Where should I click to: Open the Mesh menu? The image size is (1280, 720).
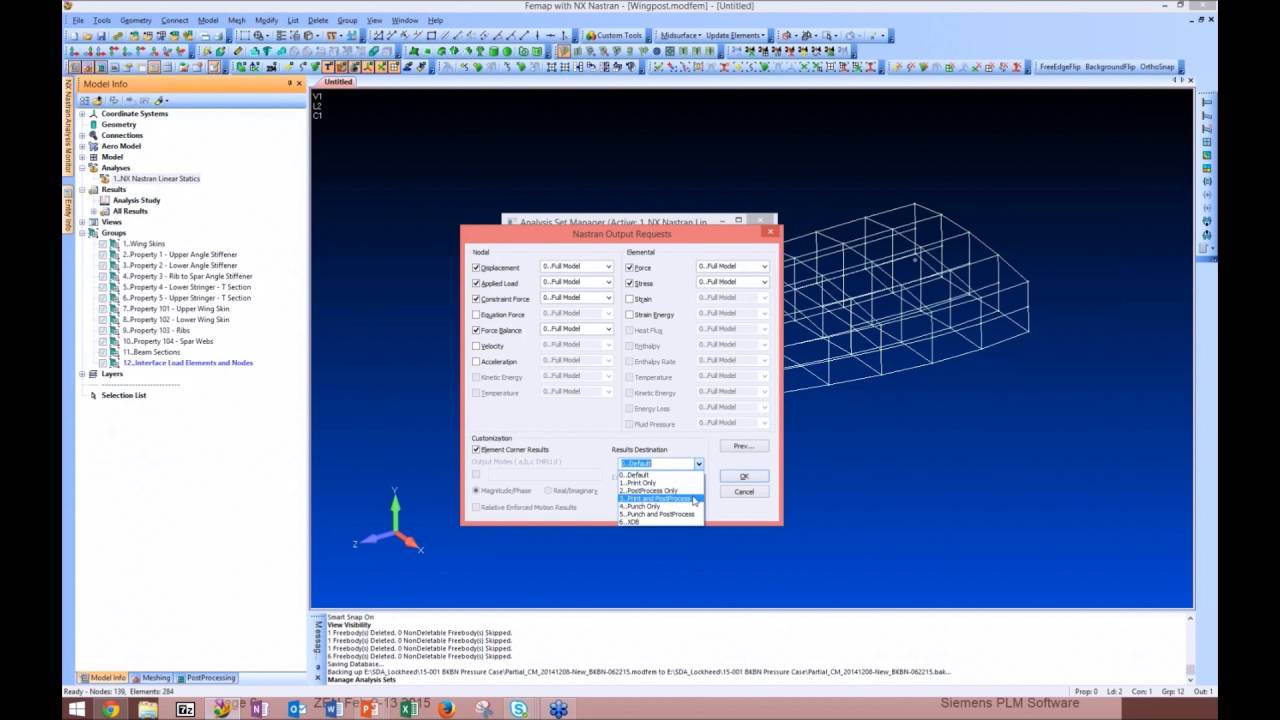click(x=236, y=20)
